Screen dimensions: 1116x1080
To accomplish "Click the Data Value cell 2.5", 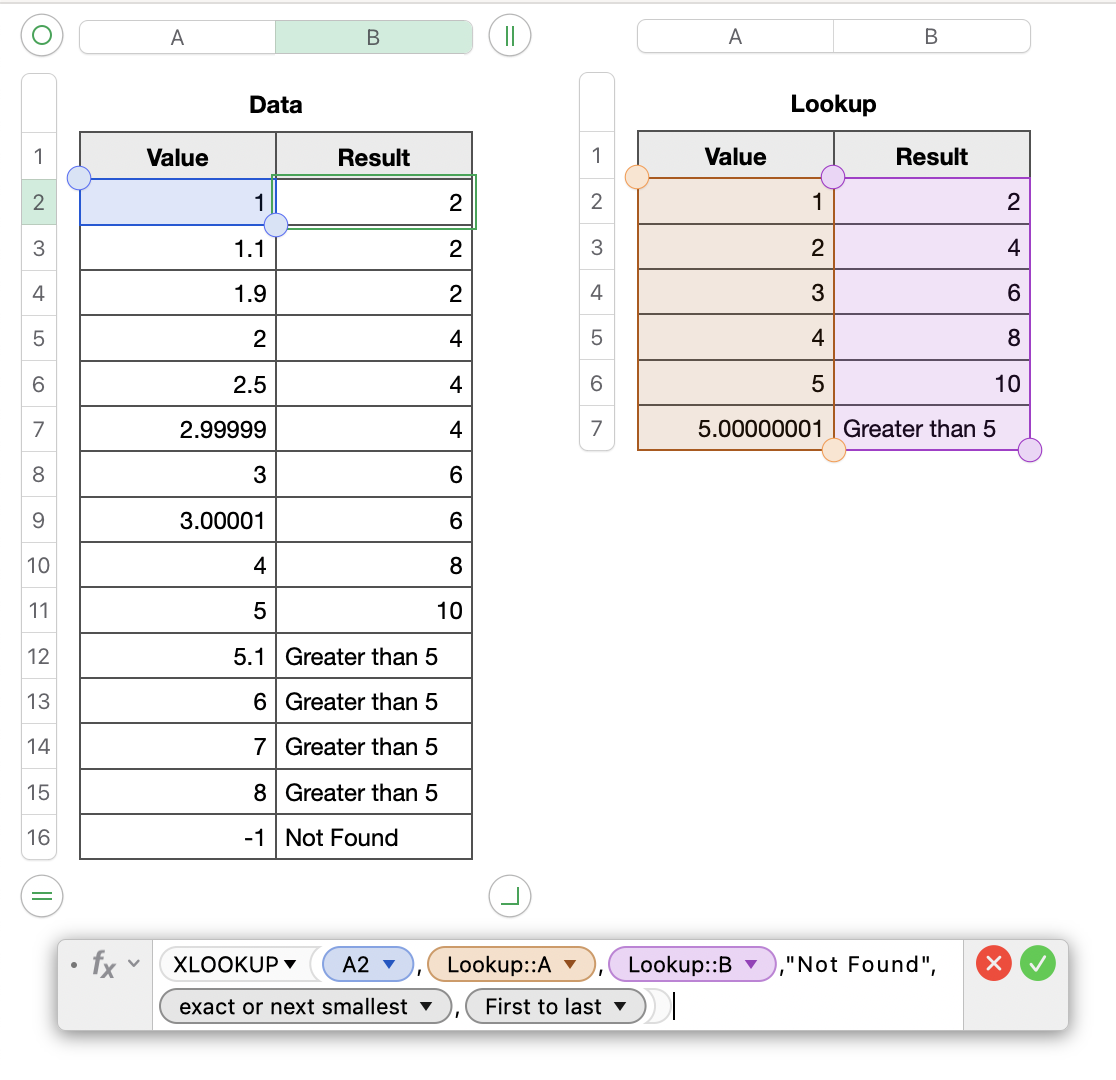I will [x=178, y=384].
